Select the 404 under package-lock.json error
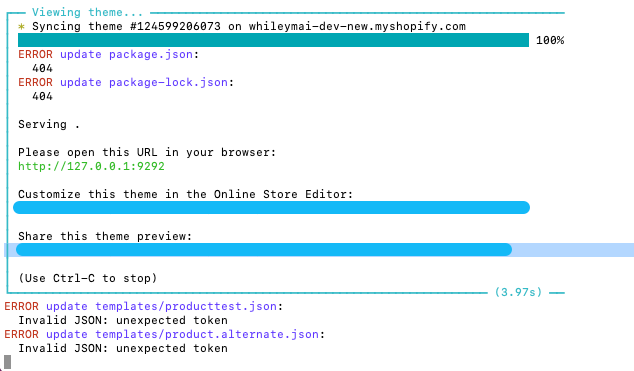The height and width of the screenshot is (371, 634). [42, 96]
